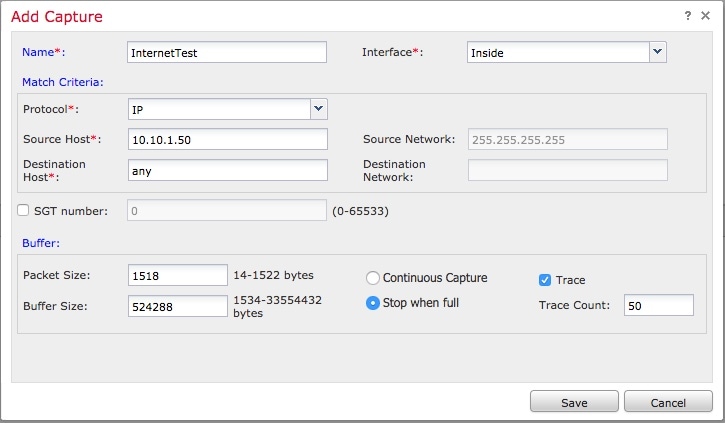This screenshot has height=423, width=725.
Task: Cancel the Add Capture dialog
Action: pos(668,402)
